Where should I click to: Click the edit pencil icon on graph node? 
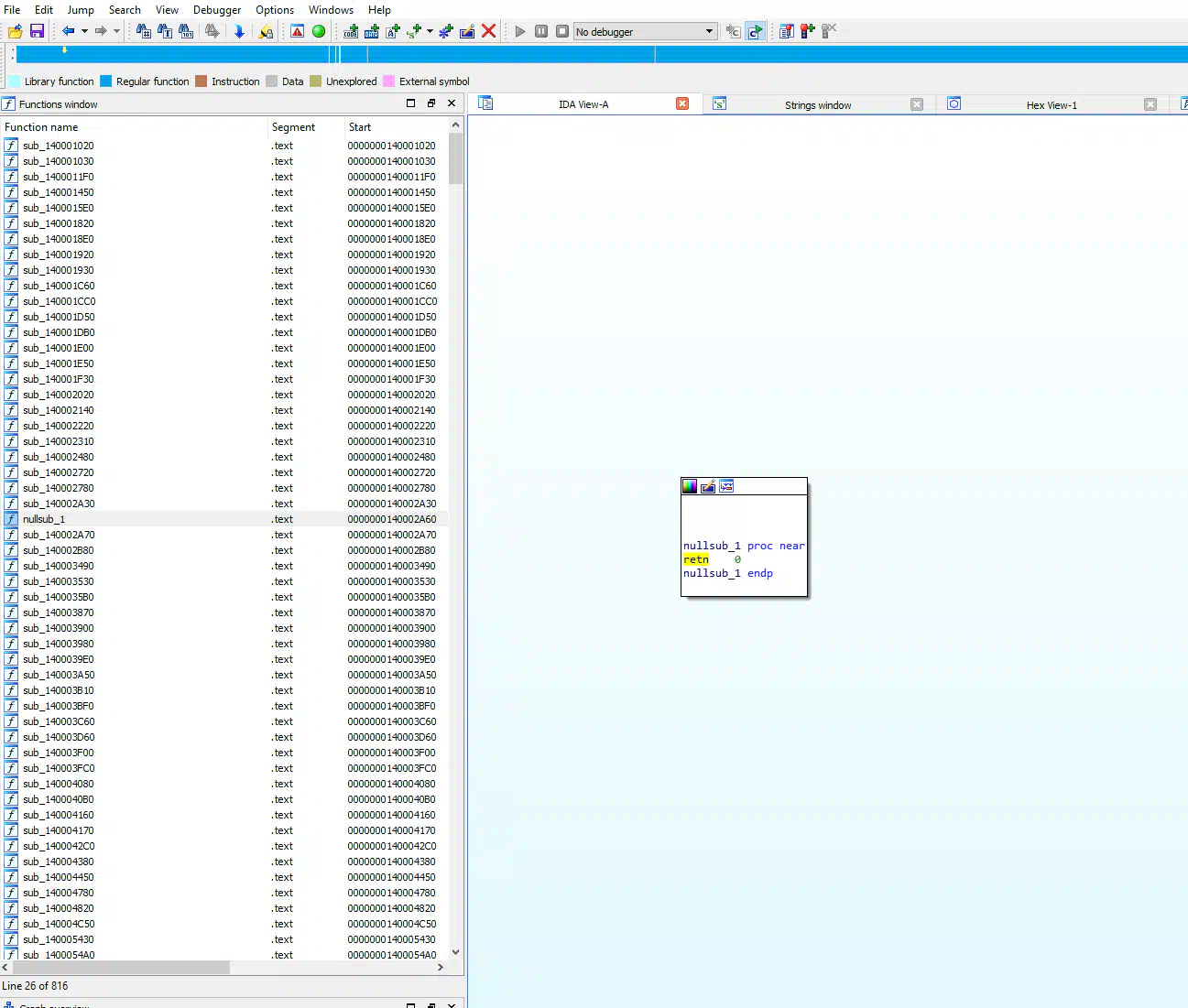click(x=708, y=486)
